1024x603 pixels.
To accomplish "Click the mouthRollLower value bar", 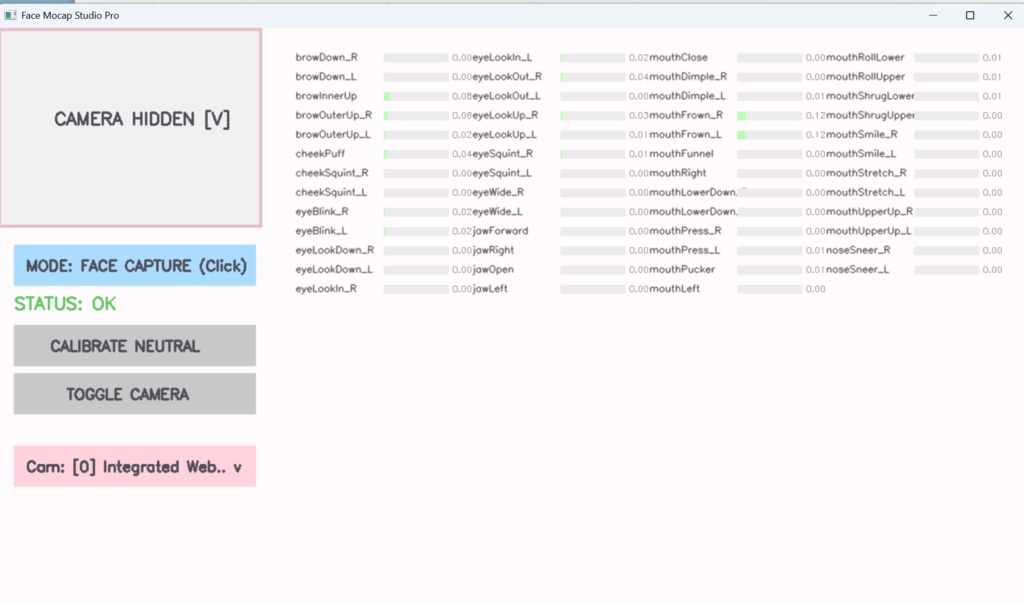I will [x=946, y=58].
